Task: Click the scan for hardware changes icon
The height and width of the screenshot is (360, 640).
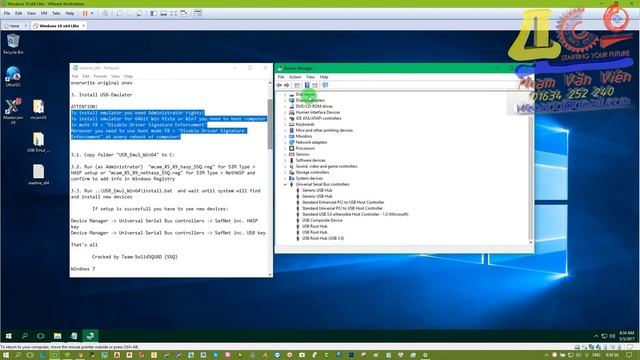Action: click(x=325, y=85)
